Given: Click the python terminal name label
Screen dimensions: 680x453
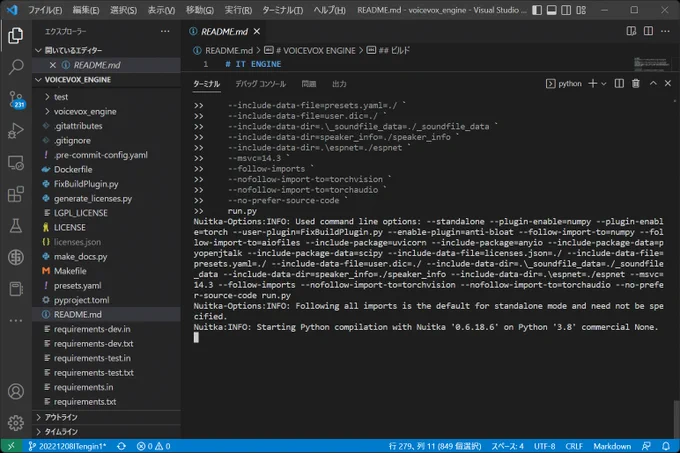Looking at the screenshot, I should (x=569, y=84).
